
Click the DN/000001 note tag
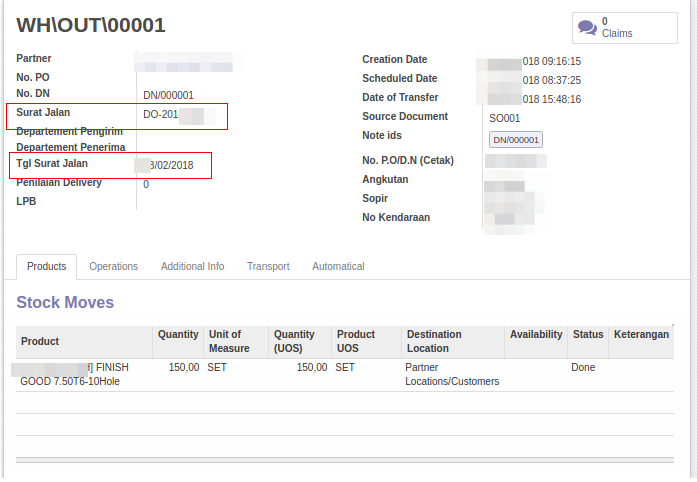click(516, 140)
